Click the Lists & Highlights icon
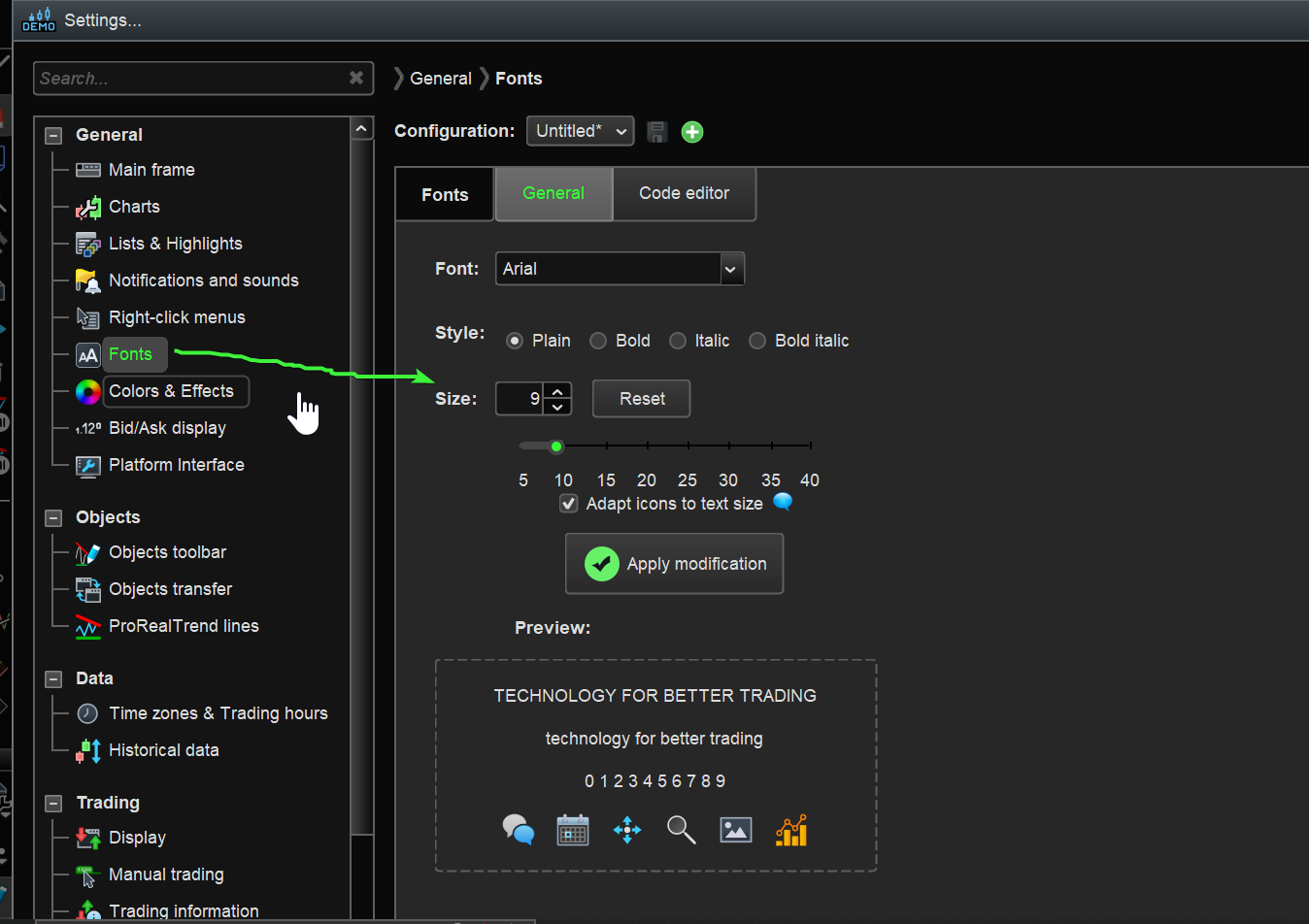The width and height of the screenshot is (1309, 924). point(88,244)
